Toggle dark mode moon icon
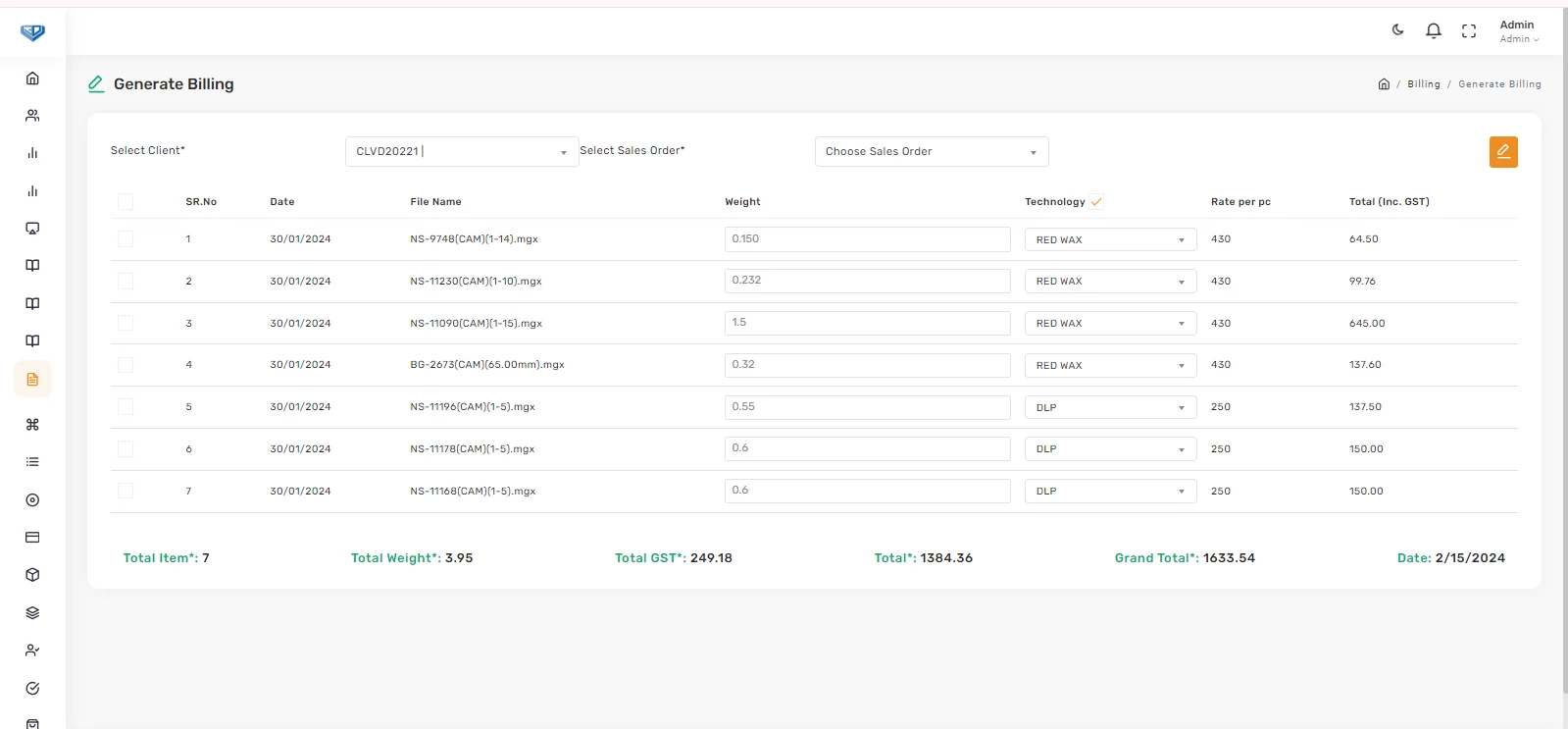The width and height of the screenshot is (1568, 729). pos(1397,30)
